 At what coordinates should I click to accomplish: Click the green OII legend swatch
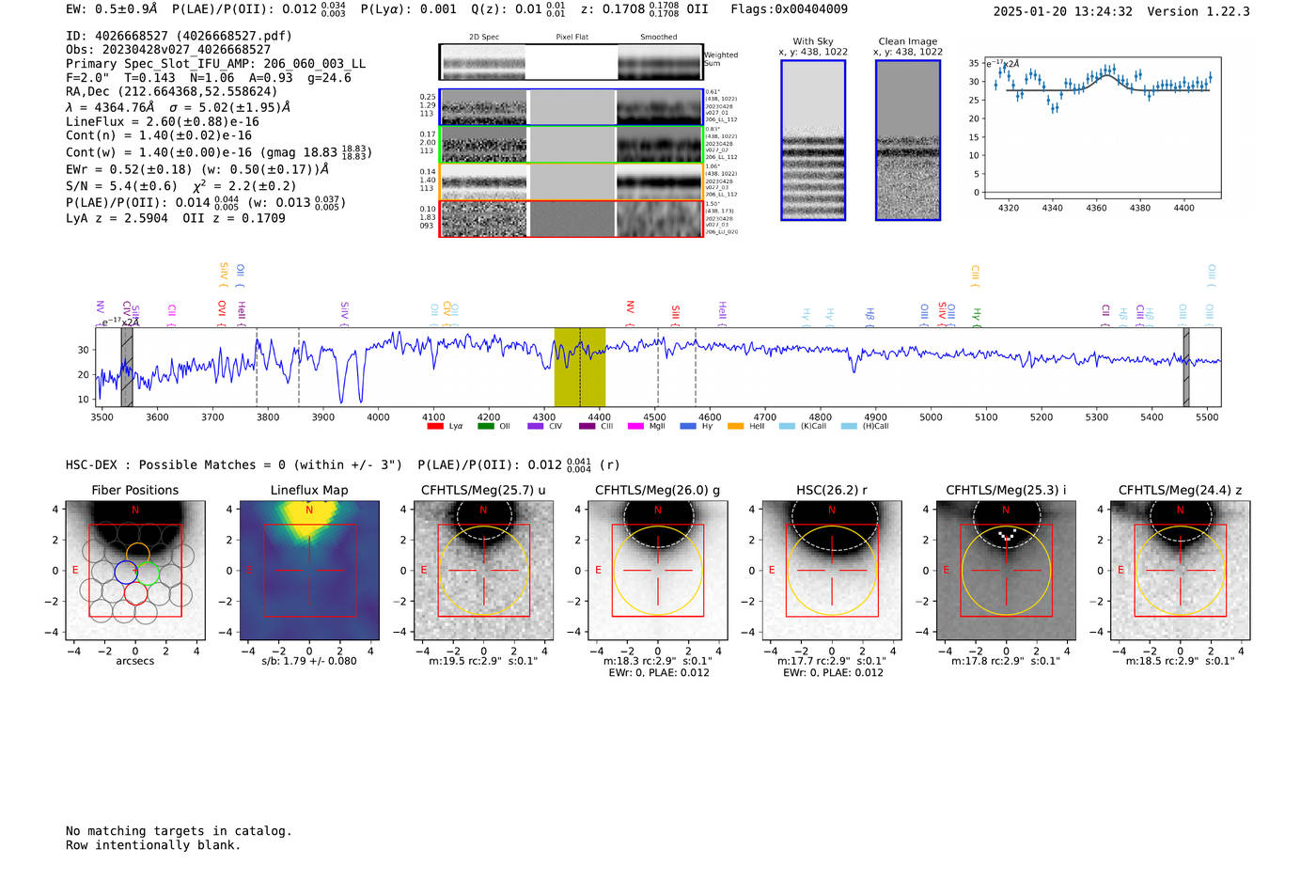point(486,426)
